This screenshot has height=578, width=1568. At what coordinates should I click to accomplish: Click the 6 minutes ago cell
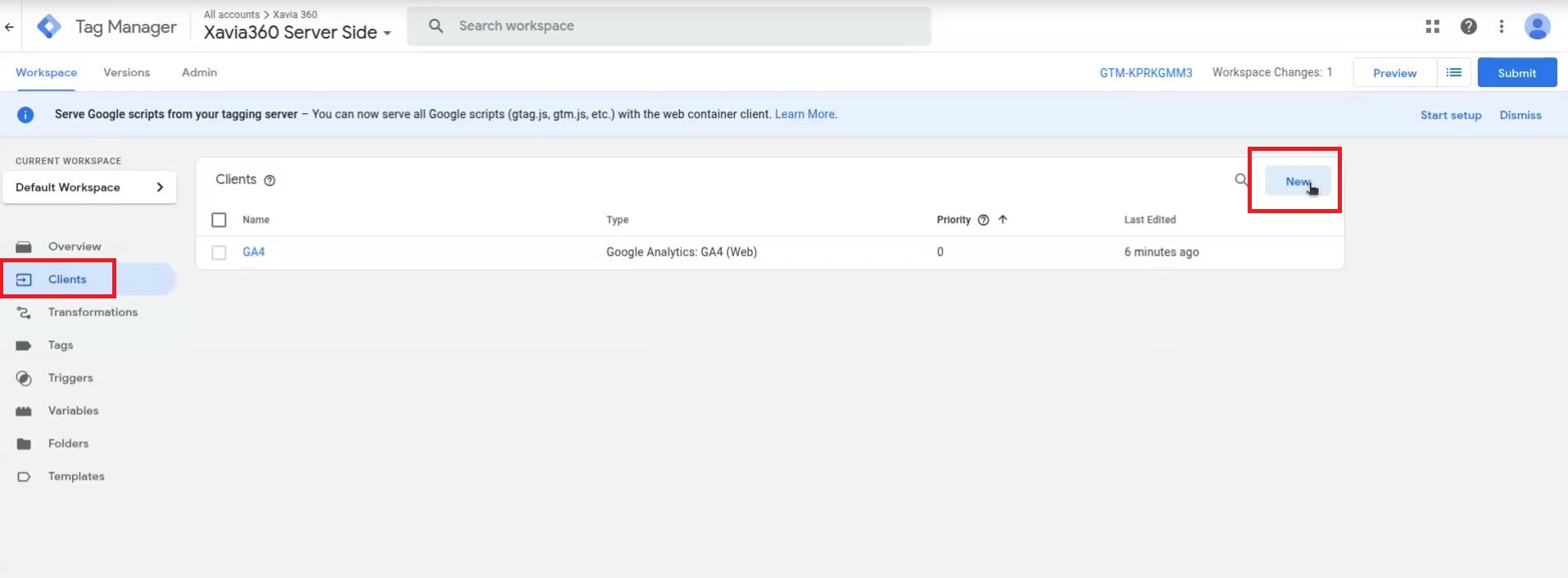coord(1161,253)
